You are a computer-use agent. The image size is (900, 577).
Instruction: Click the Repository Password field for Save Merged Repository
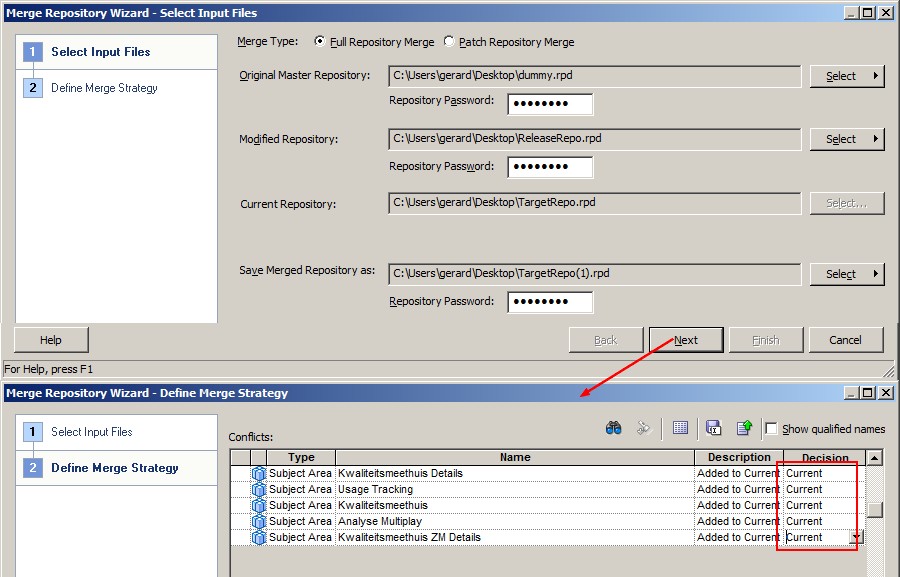[549, 301]
